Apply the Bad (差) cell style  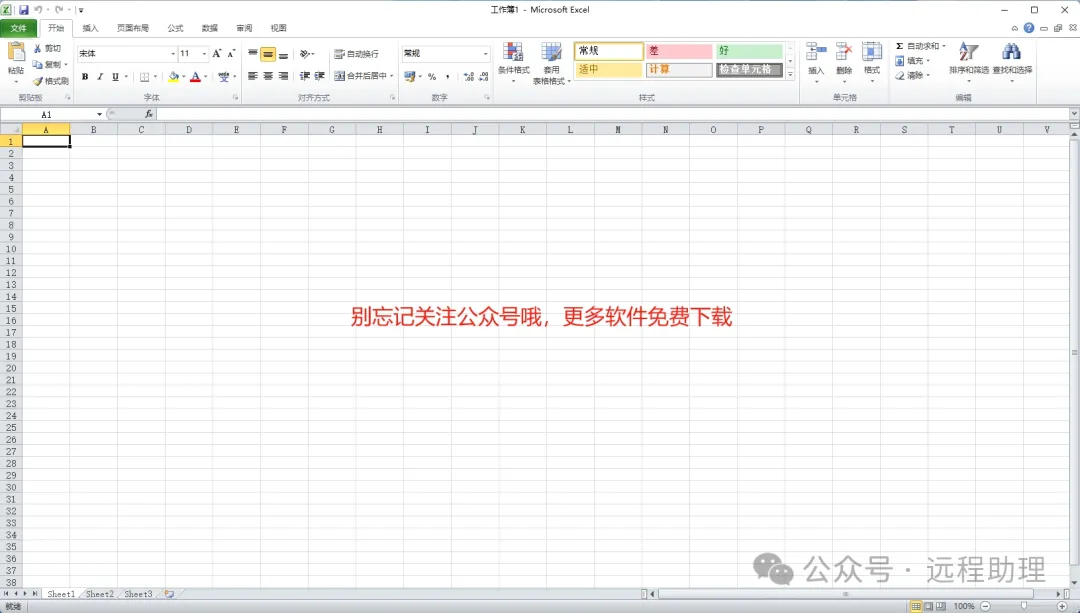[x=678, y=51]
